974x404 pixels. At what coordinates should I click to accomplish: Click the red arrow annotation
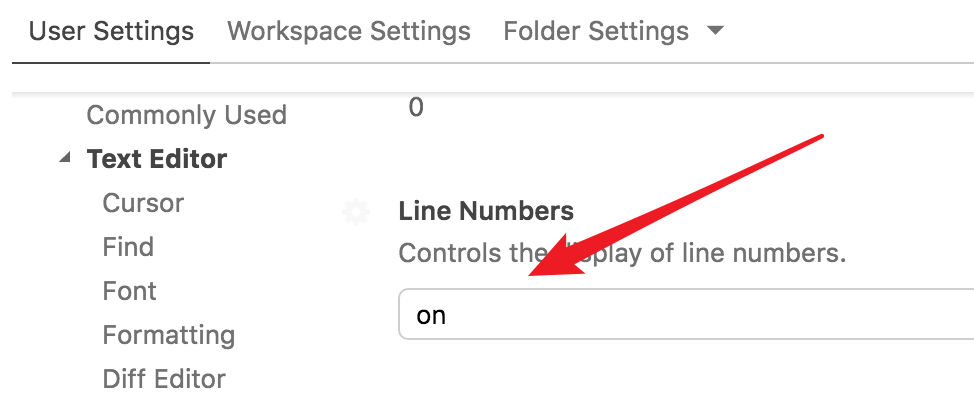pyautogui.click(x=680, y=205)
